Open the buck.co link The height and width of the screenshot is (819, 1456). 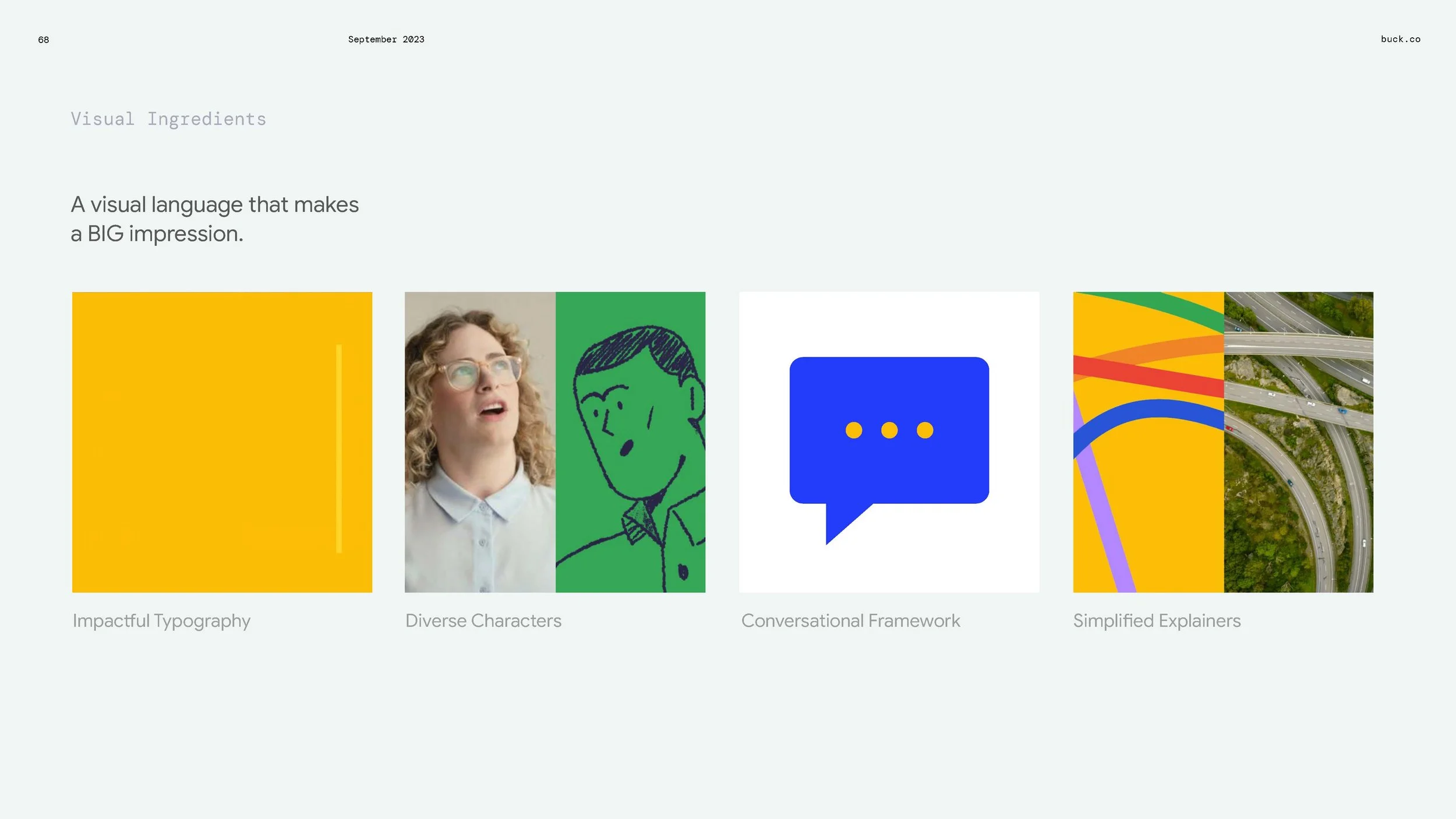(1400, 39)
